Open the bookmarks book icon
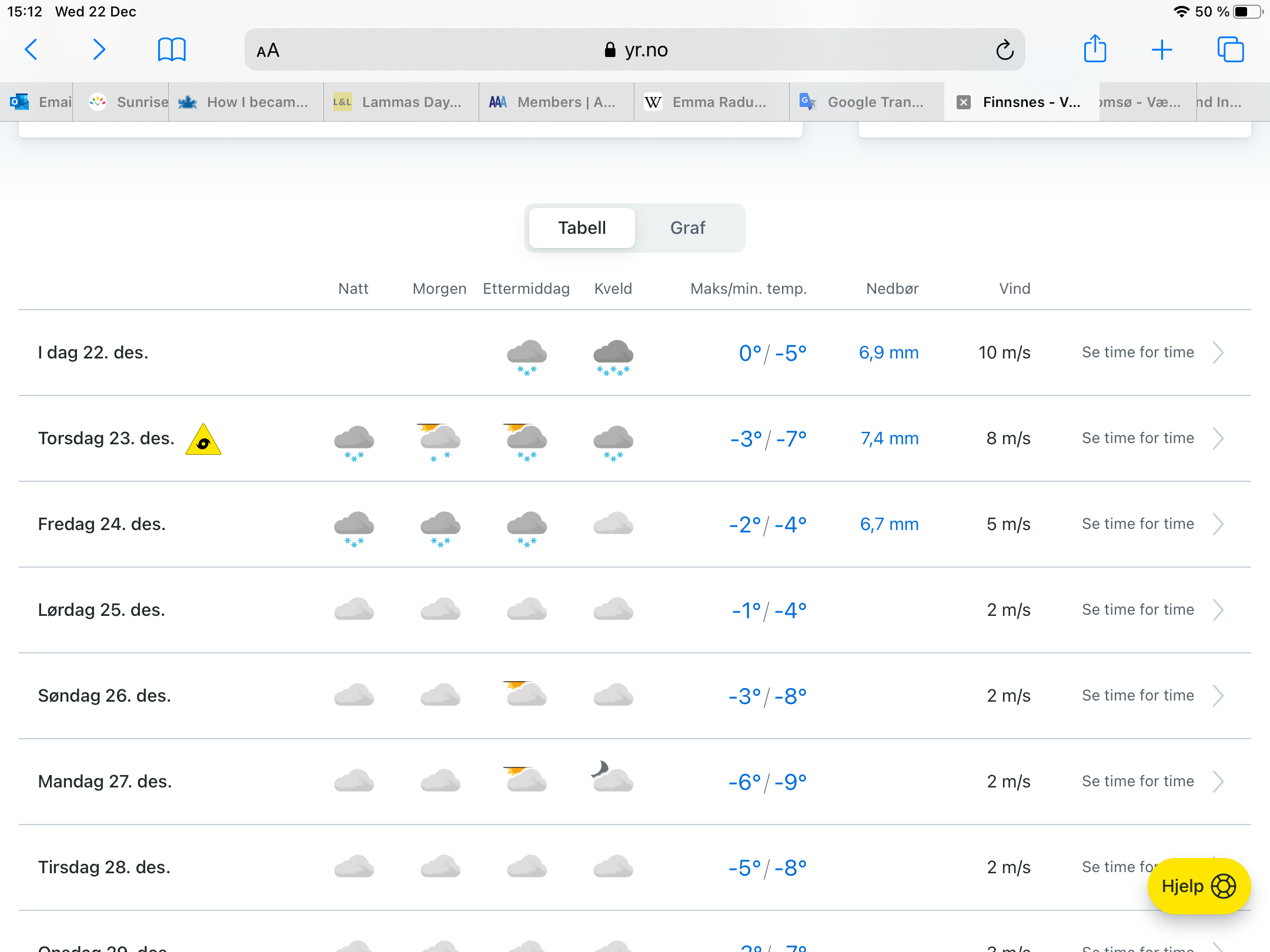 pos(172,50)
